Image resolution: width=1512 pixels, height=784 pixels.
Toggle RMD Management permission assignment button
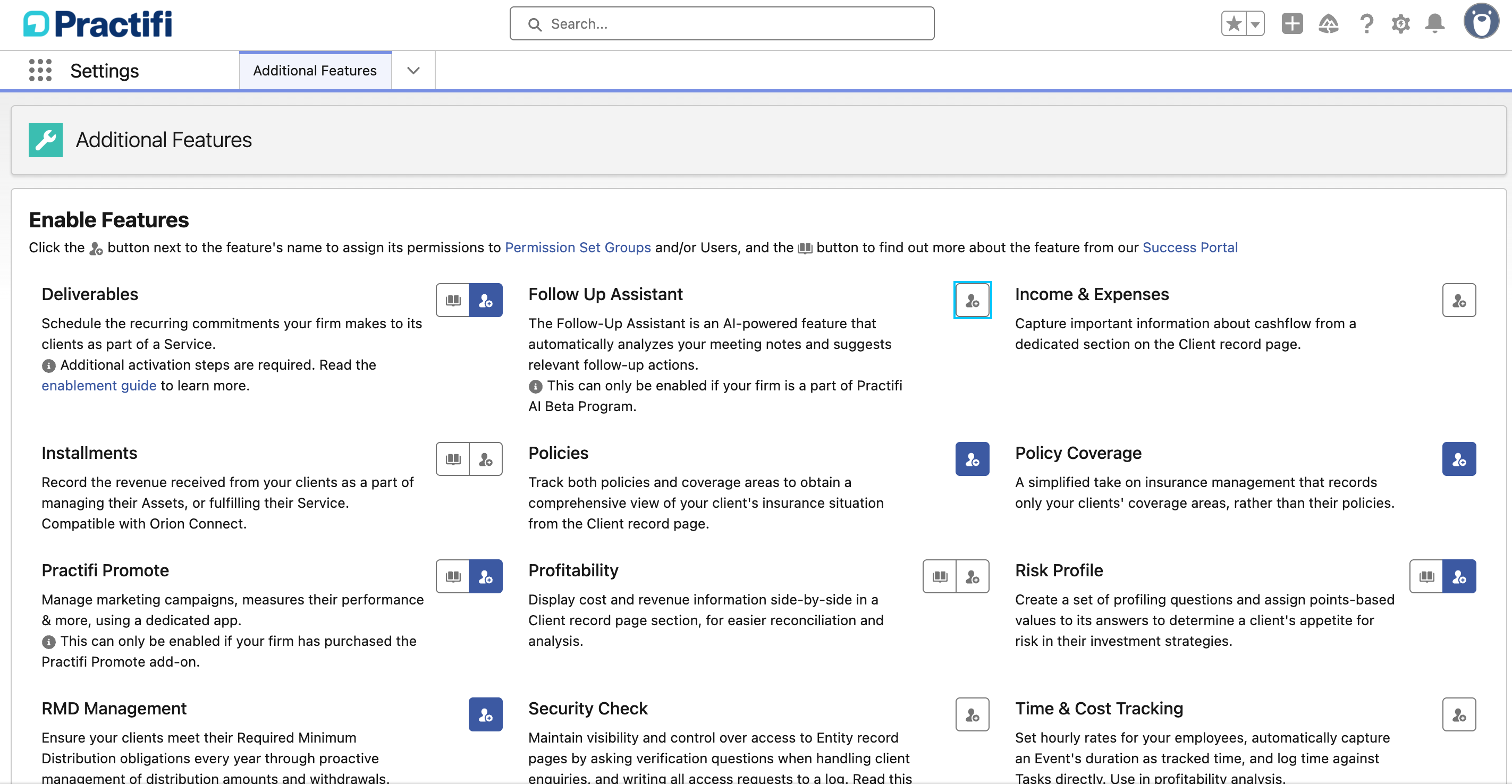pos(485,714)
